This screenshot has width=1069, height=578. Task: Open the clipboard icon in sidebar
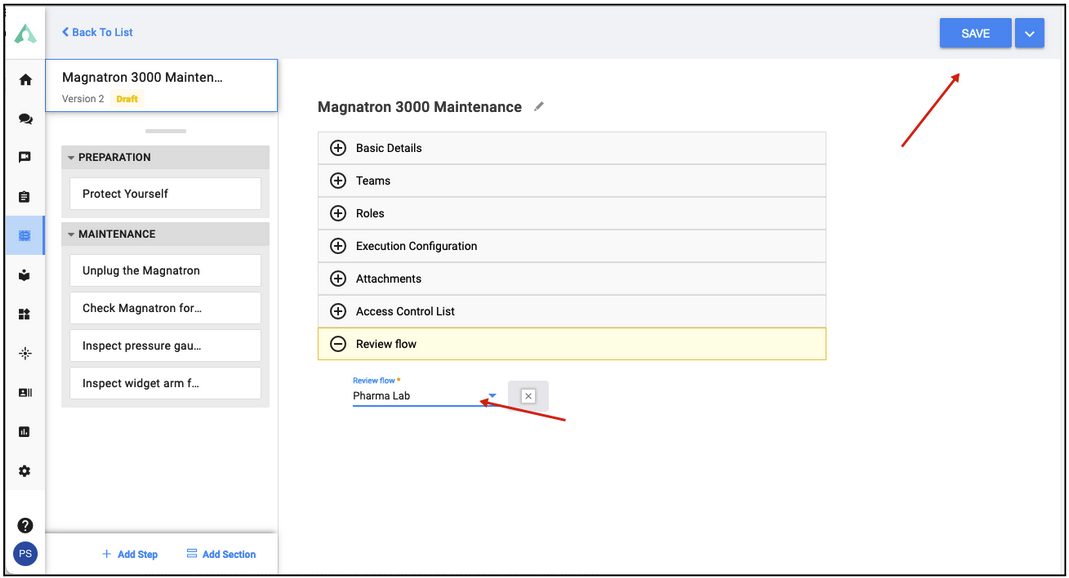[x=25, y=197]
